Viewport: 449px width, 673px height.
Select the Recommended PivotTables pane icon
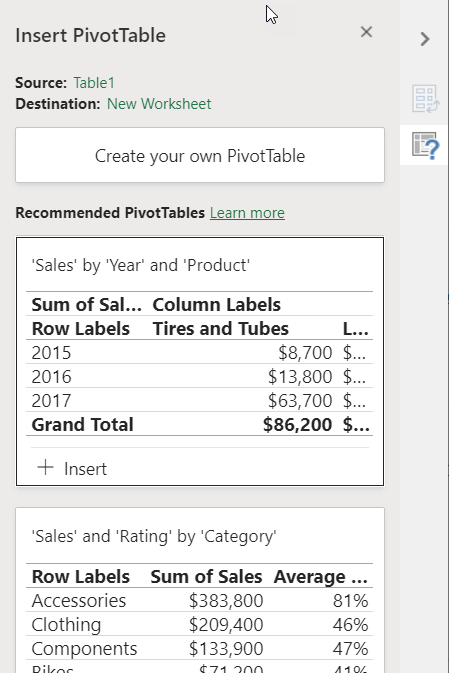(425, 146)
